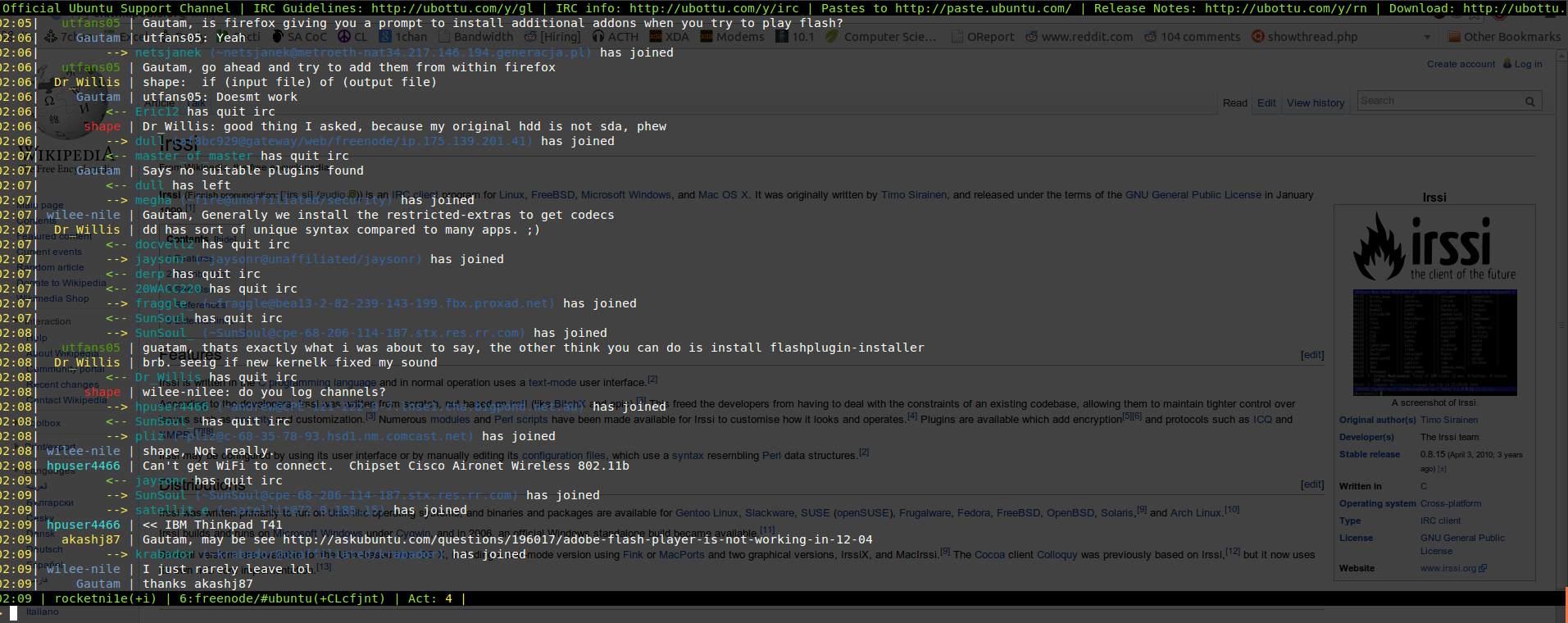This screenshot has height=623, width=1568.
Task: Open the CL peace-sign bookmark
Action: [x=353, y=37]
